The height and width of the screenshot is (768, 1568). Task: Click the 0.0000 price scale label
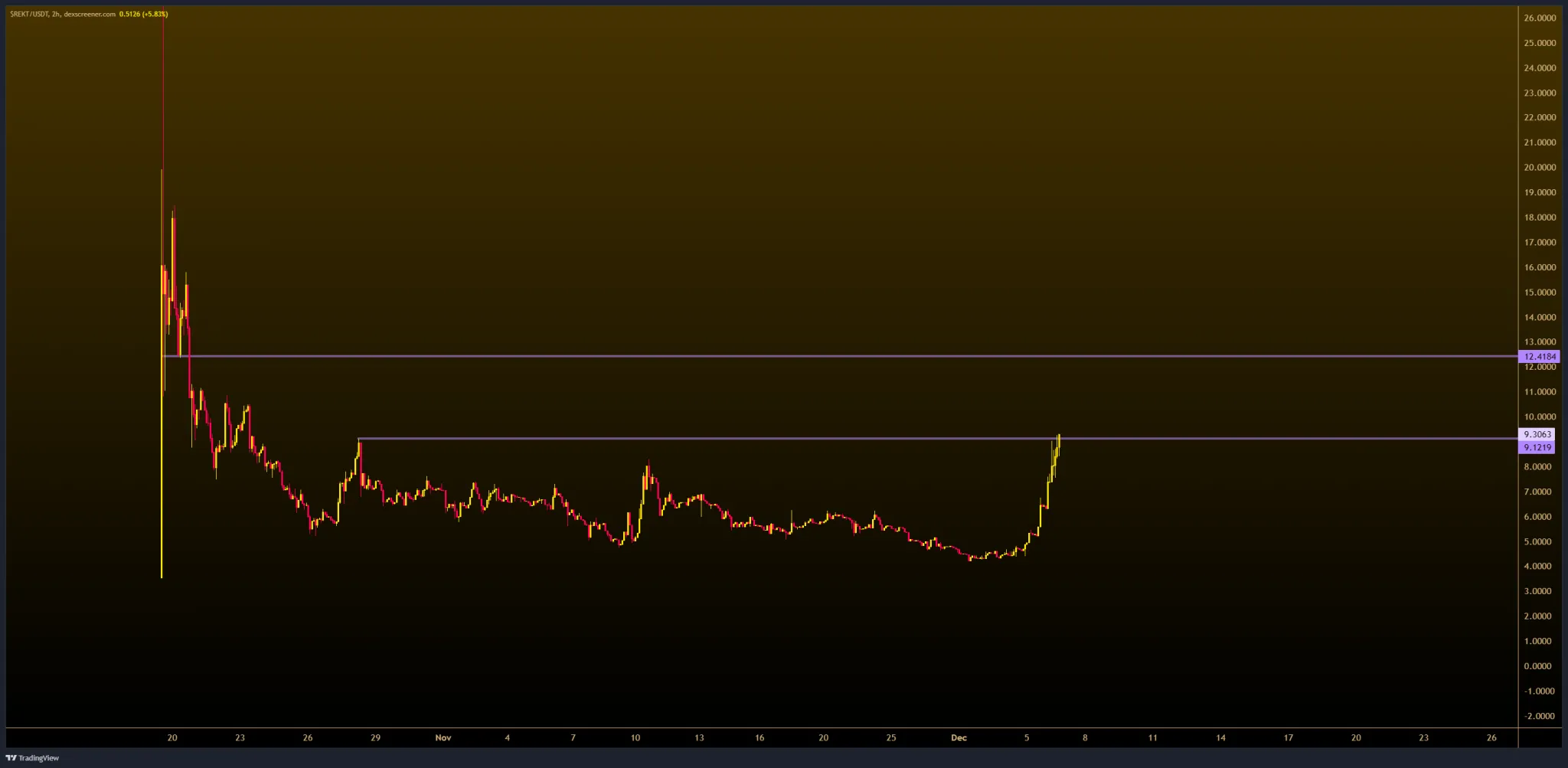click(1538, 666)
